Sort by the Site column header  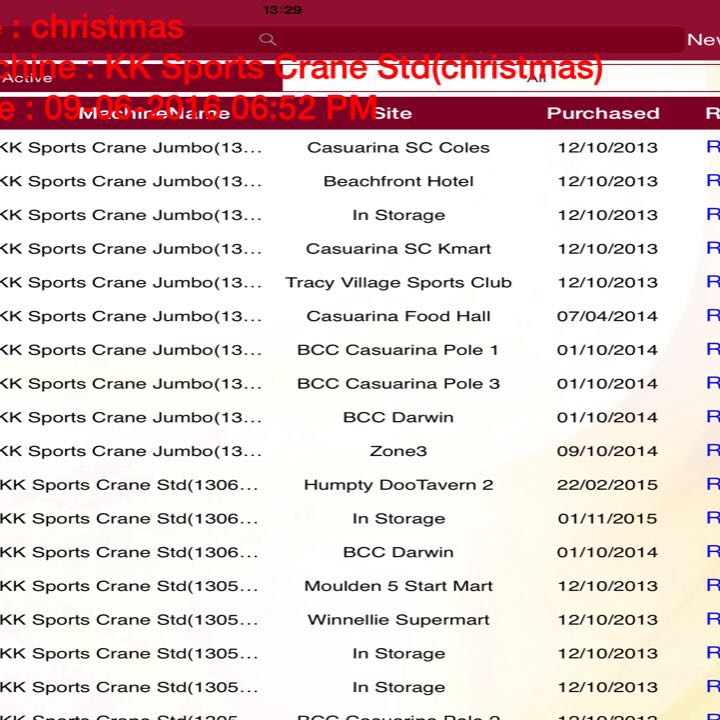(392, 113)
